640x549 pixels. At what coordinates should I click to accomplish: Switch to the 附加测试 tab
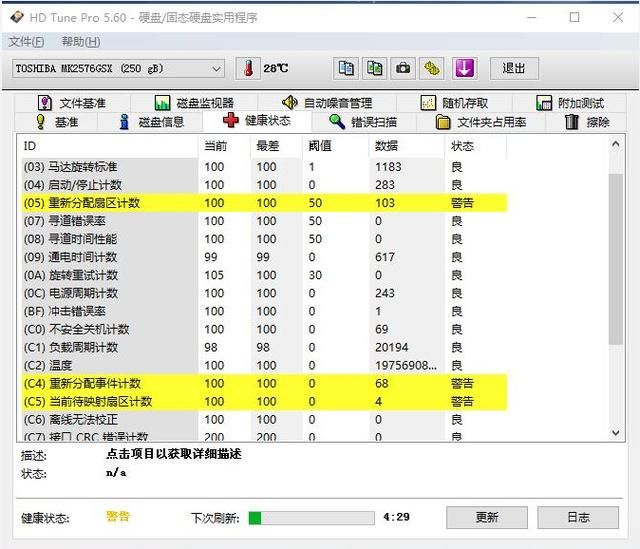pyautogui.click(x=570, y=103)
